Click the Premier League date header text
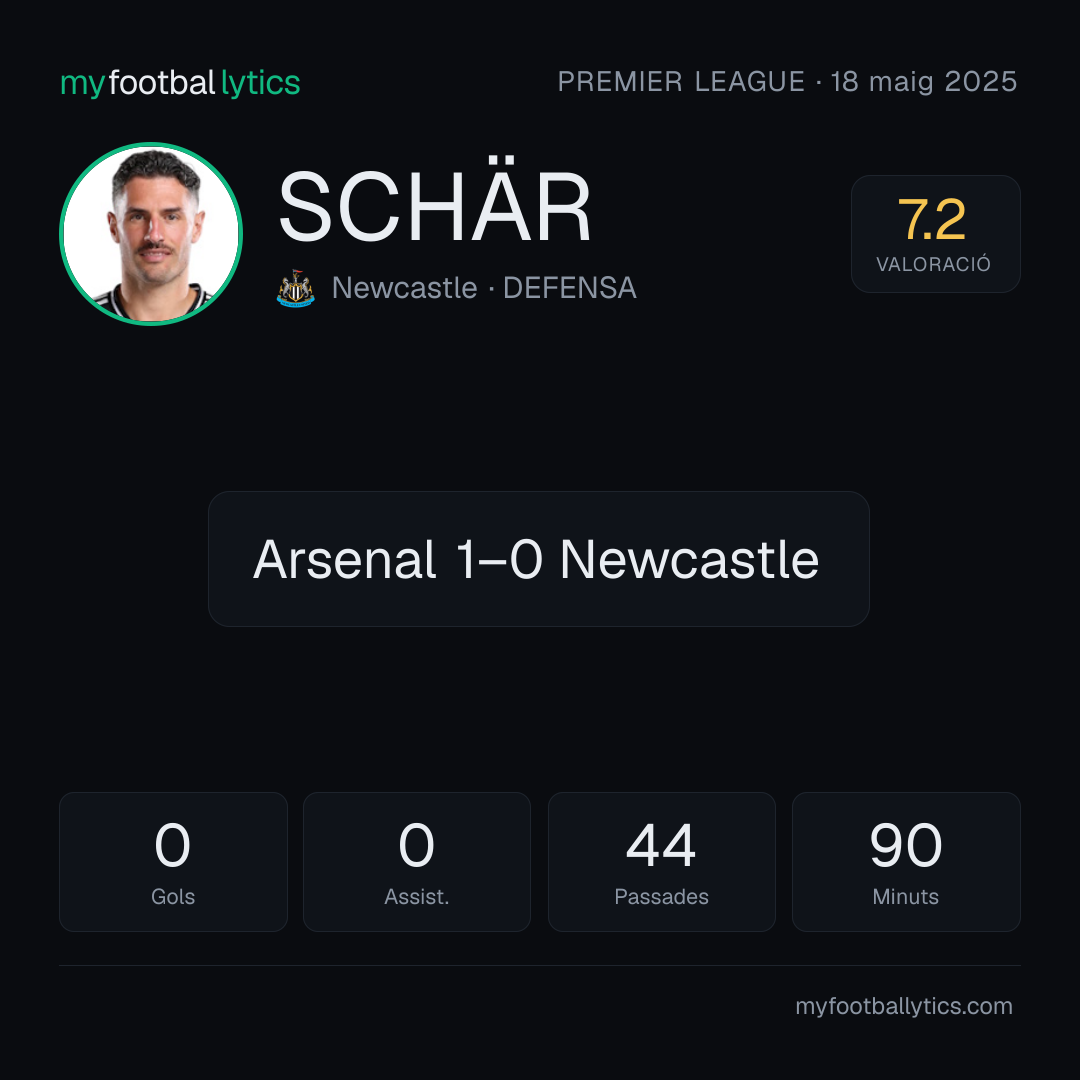Image resolution: width=1080 pixels, height=1080 pixels. pos(787,81)
